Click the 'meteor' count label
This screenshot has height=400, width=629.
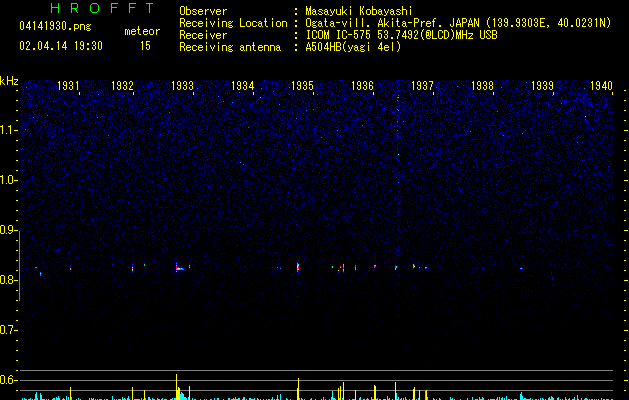tap(142, 31)
